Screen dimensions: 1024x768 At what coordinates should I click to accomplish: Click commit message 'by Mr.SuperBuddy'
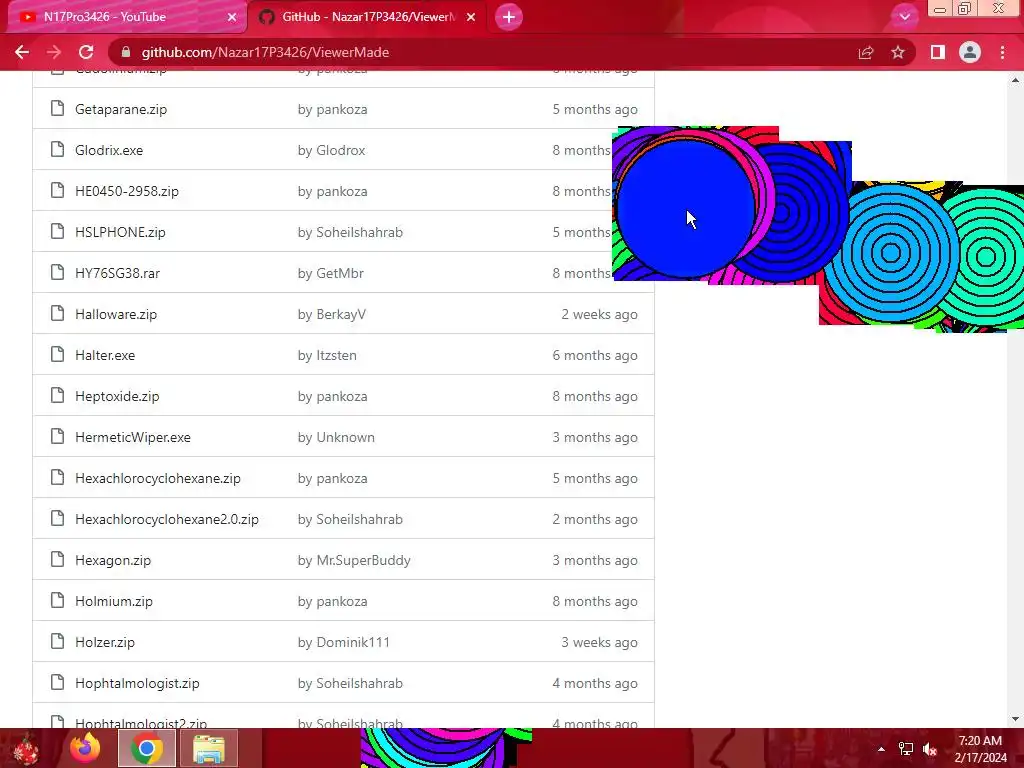coord(354,560)
